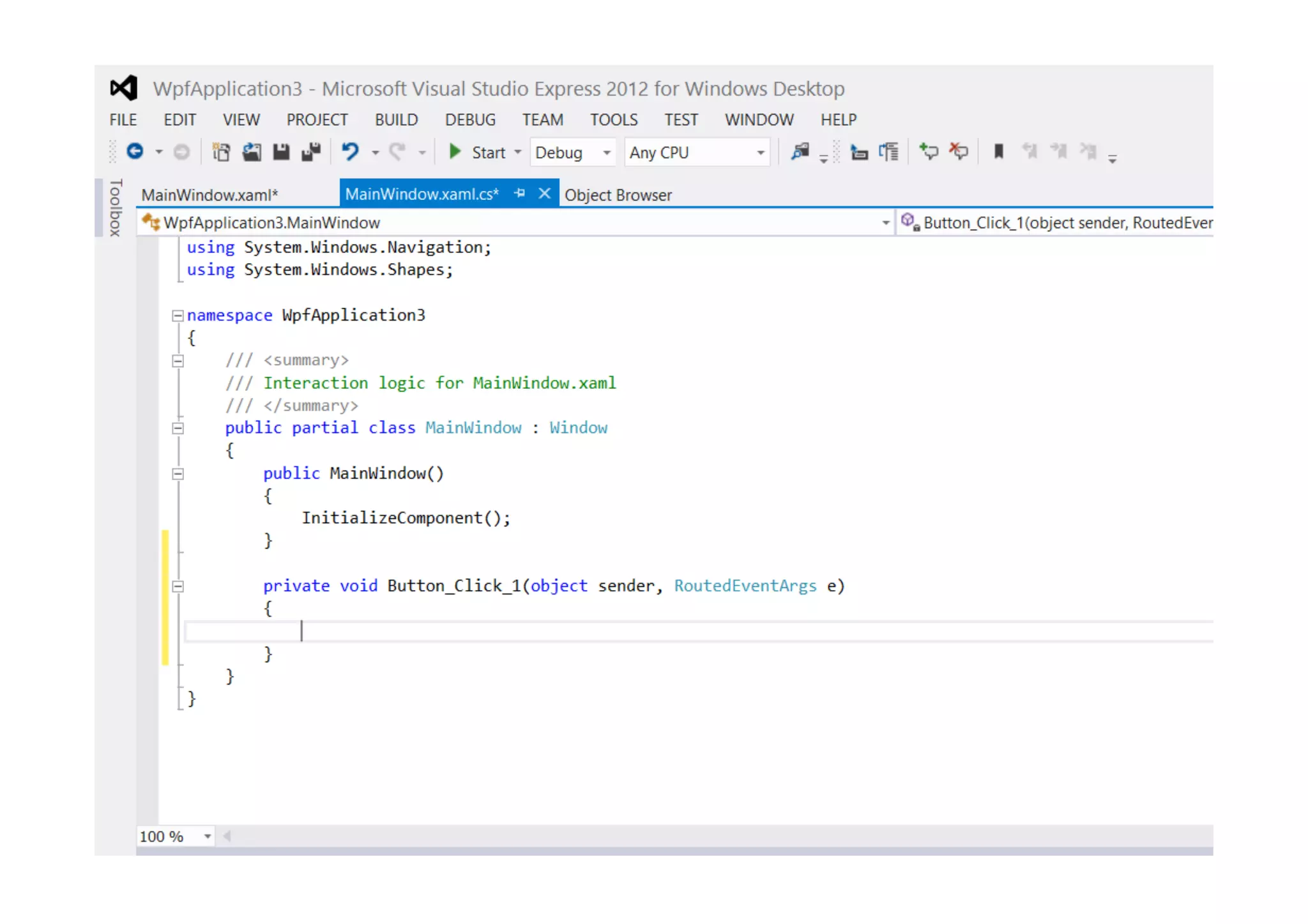1308x924 pixels.
Task: Open the BUILD menu
Action: pyautogui.click(x=397, y=119)
